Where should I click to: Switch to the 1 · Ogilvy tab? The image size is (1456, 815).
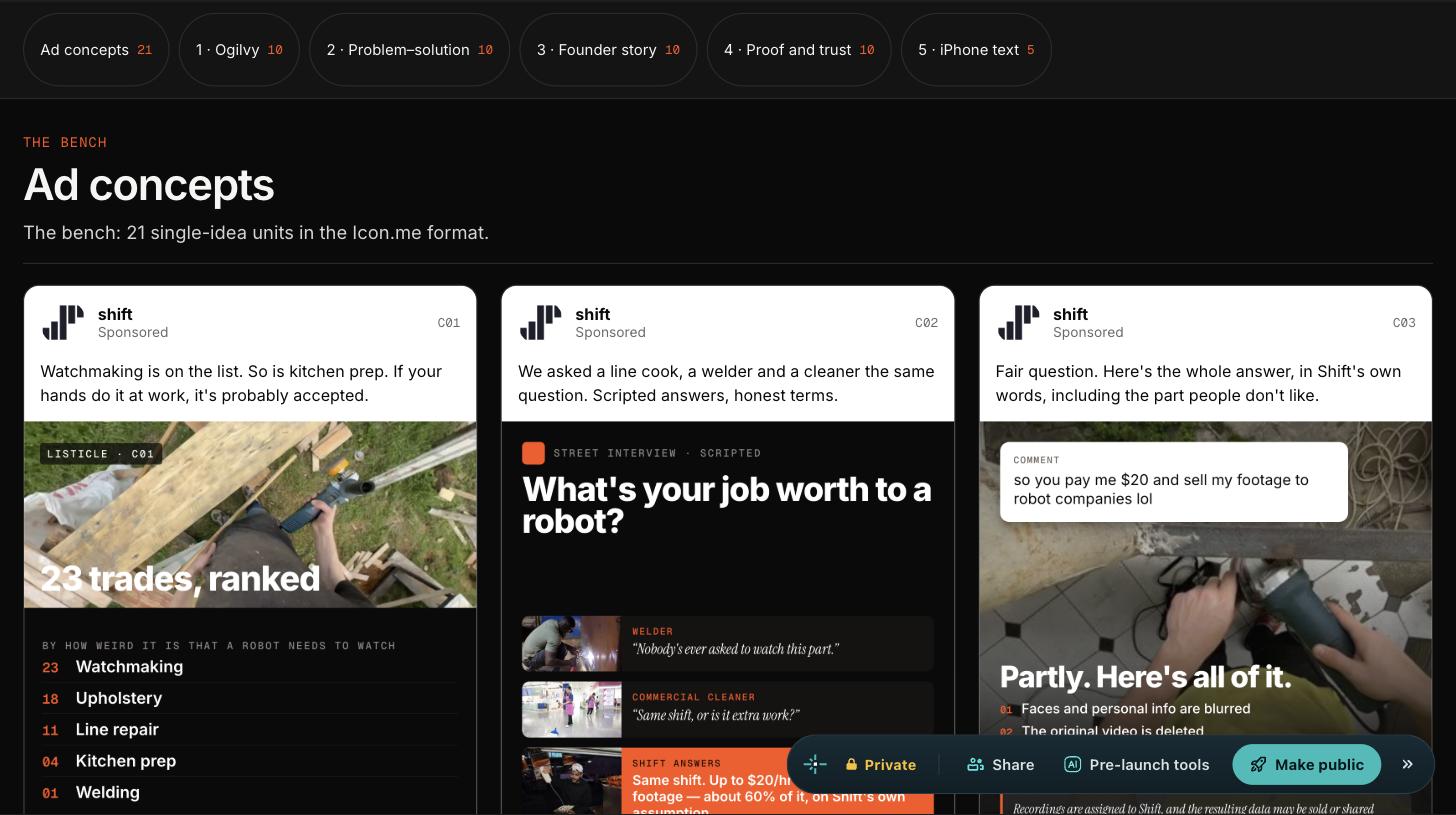239,50
